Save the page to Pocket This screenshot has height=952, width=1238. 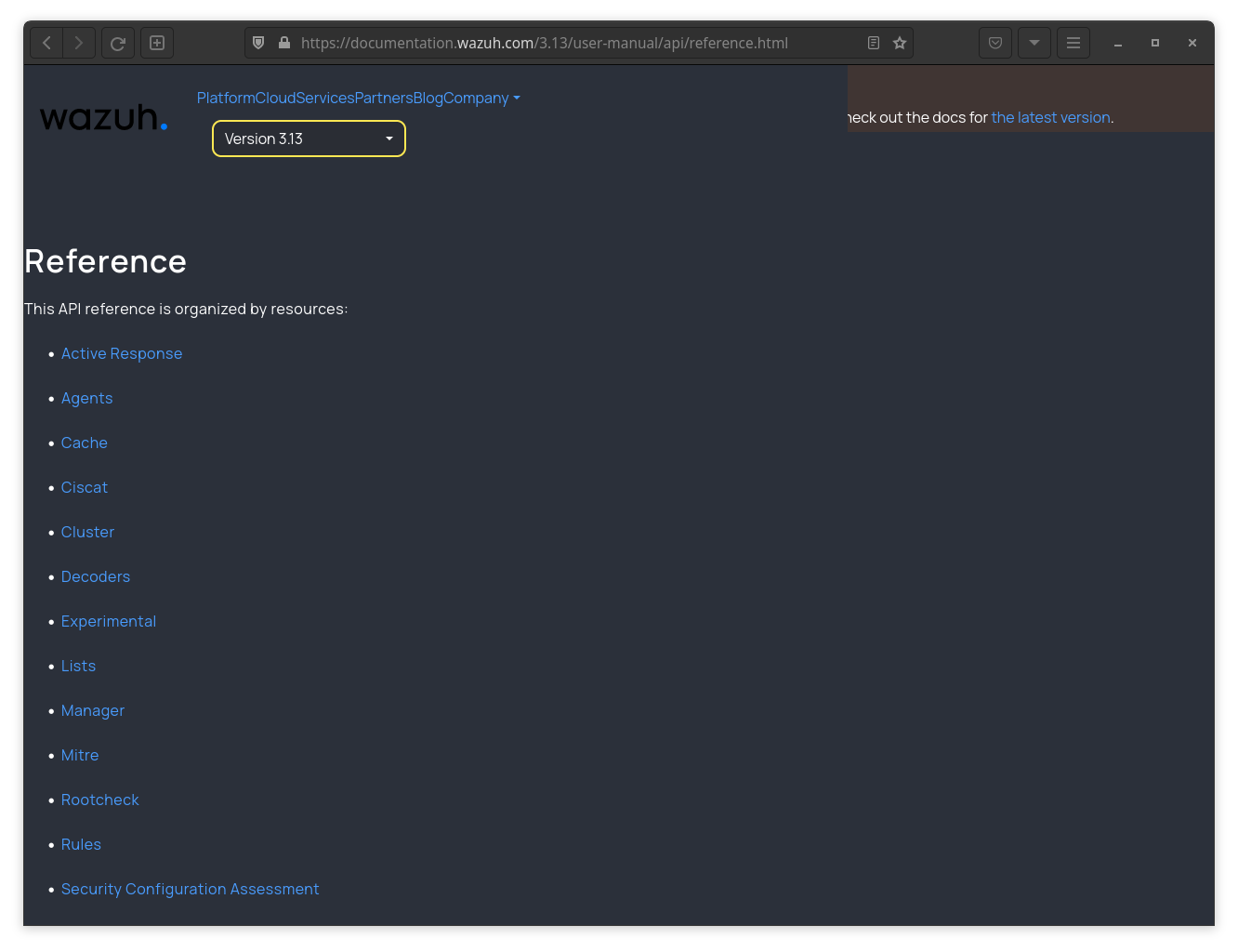point(995,42)
